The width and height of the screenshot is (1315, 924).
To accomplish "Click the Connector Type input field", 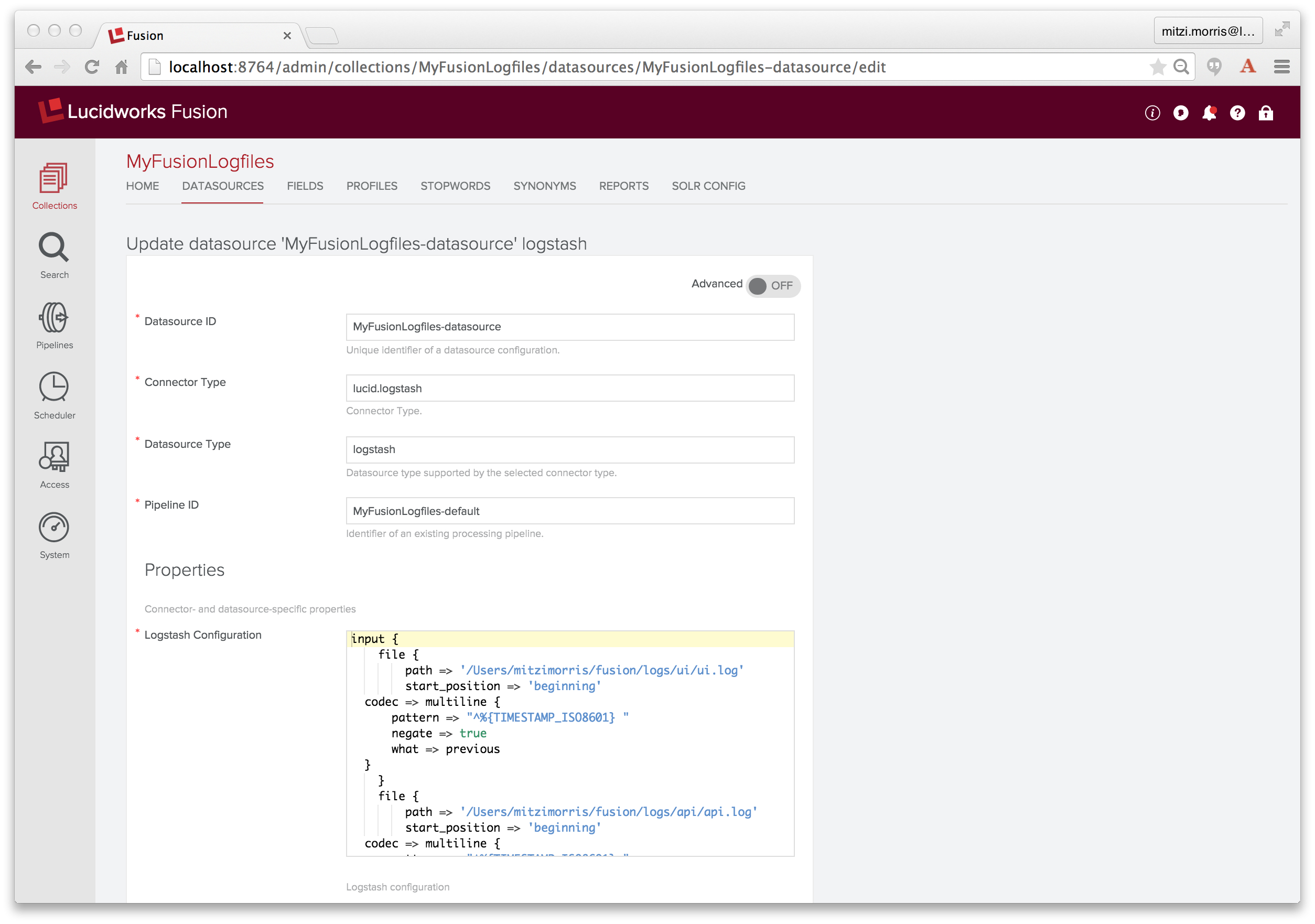I will 570,388.
